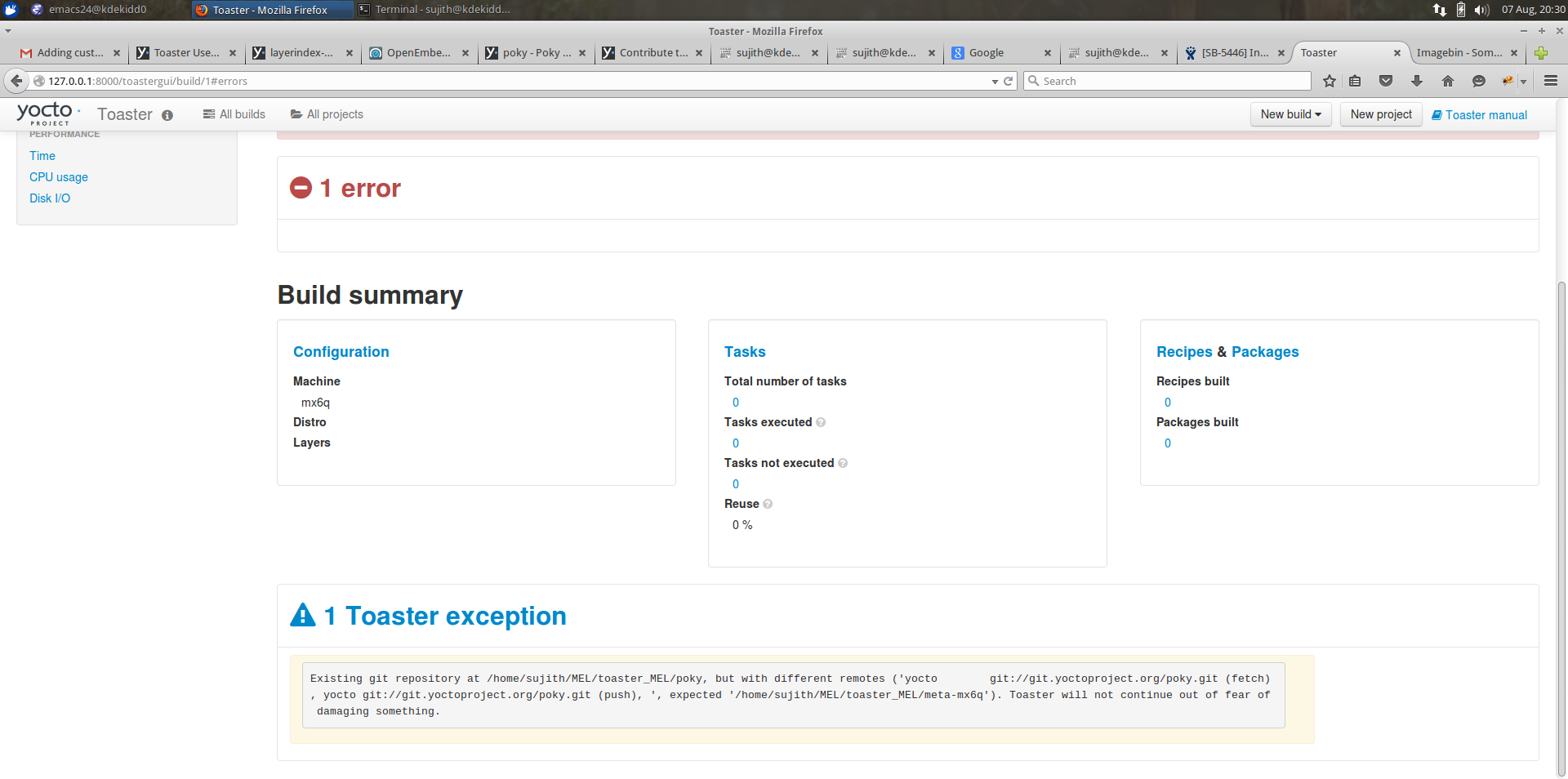Expand the Firebug dropdown arrow
The image size is (1568, 779).
tap(1523, 82)
